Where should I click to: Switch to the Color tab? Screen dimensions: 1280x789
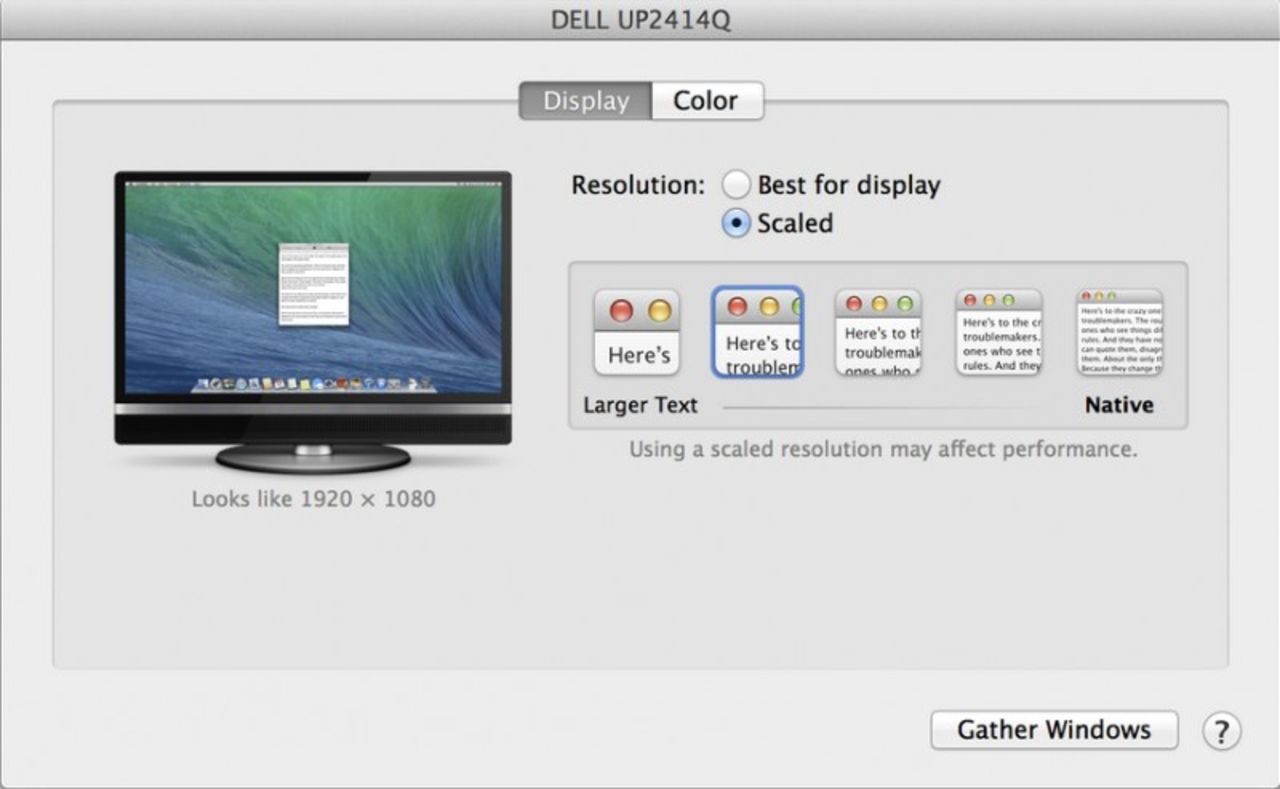(706, 100)
